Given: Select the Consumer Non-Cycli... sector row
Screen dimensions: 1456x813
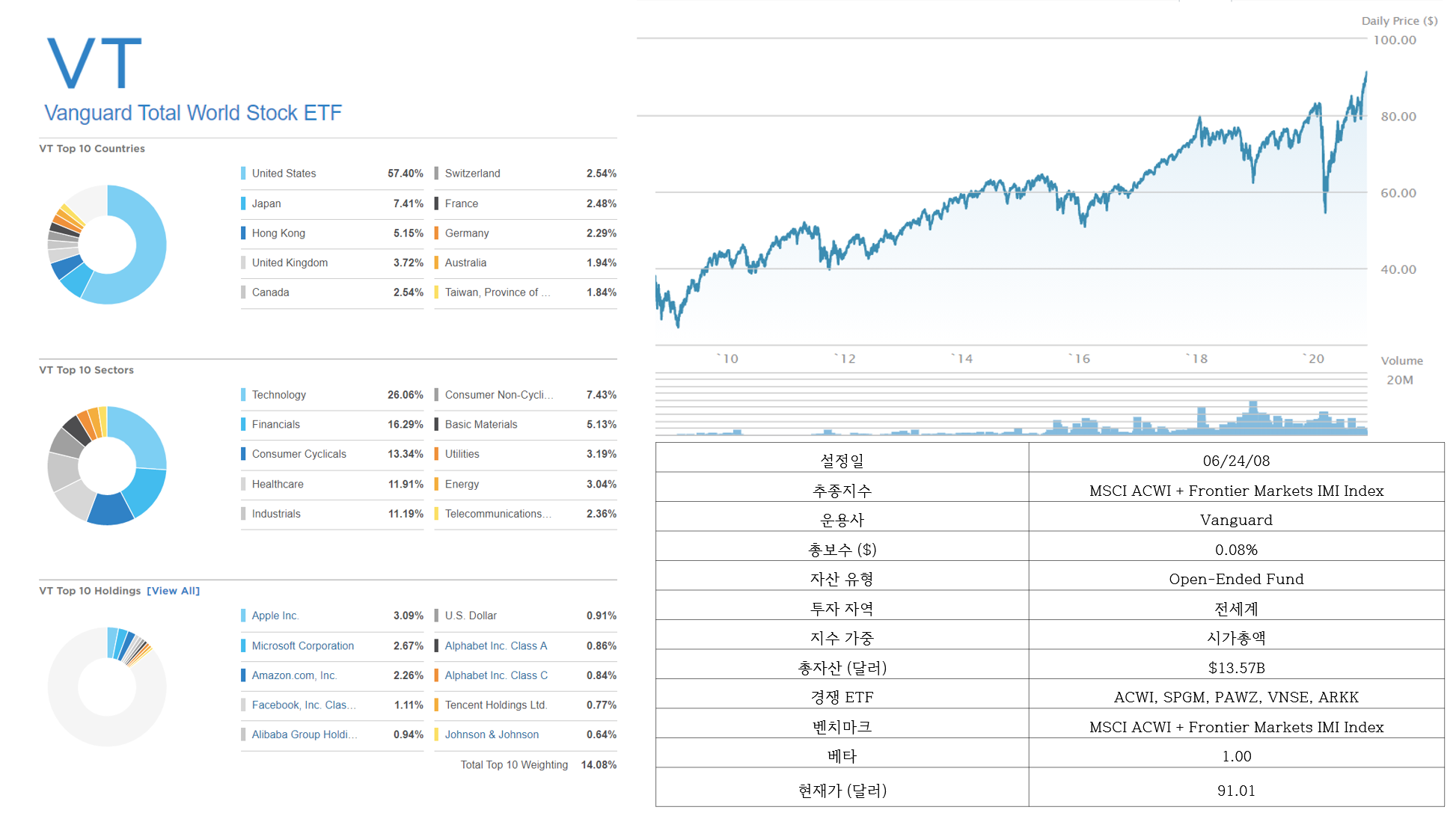Looking at the screenshot, I should coord(525,395).
